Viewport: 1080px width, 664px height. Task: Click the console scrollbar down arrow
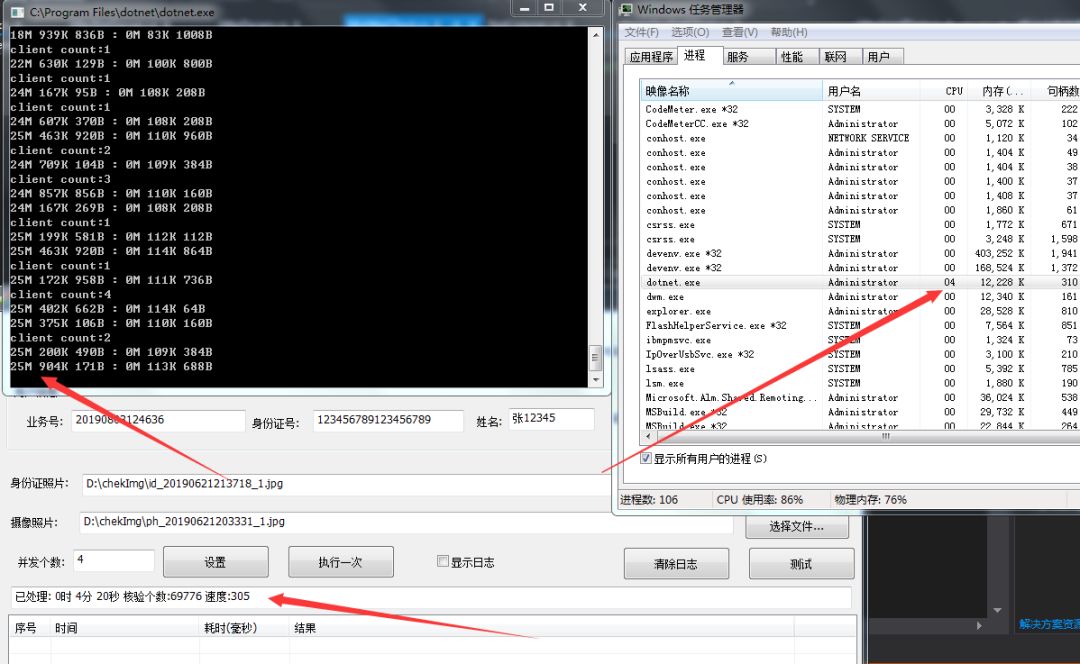[596, 379]
